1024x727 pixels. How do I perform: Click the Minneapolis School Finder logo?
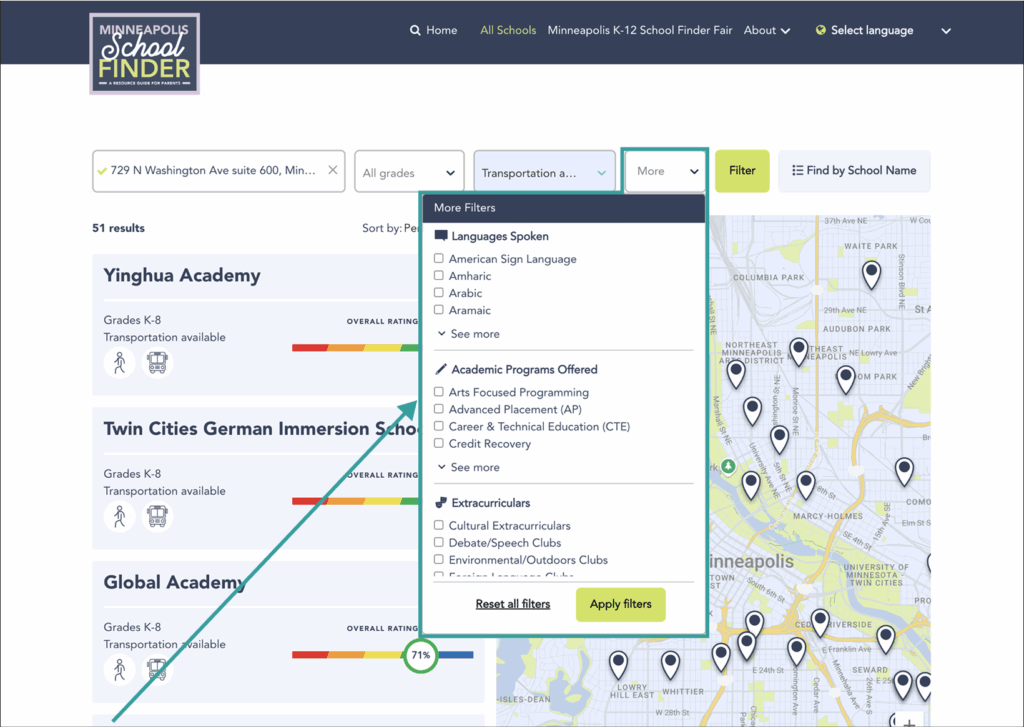tap(145, 54)
